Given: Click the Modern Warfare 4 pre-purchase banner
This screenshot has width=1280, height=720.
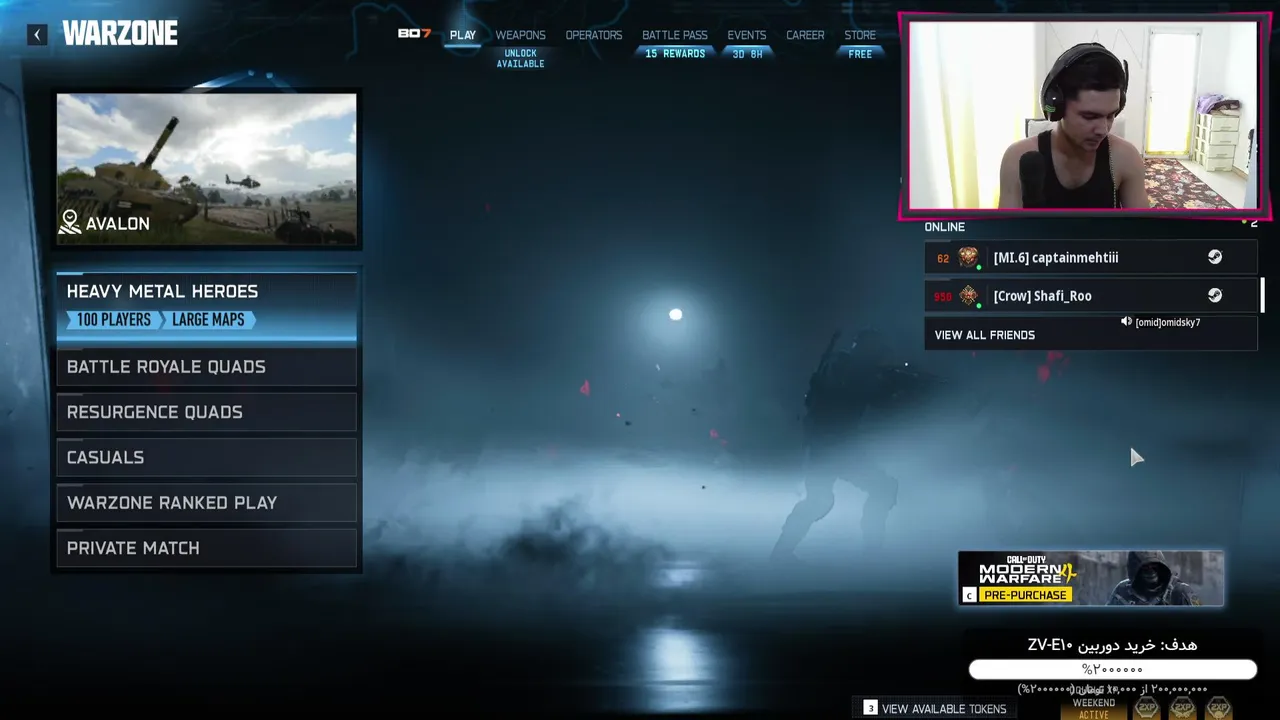Looking at the screenshot, I should pos(1091,578).
